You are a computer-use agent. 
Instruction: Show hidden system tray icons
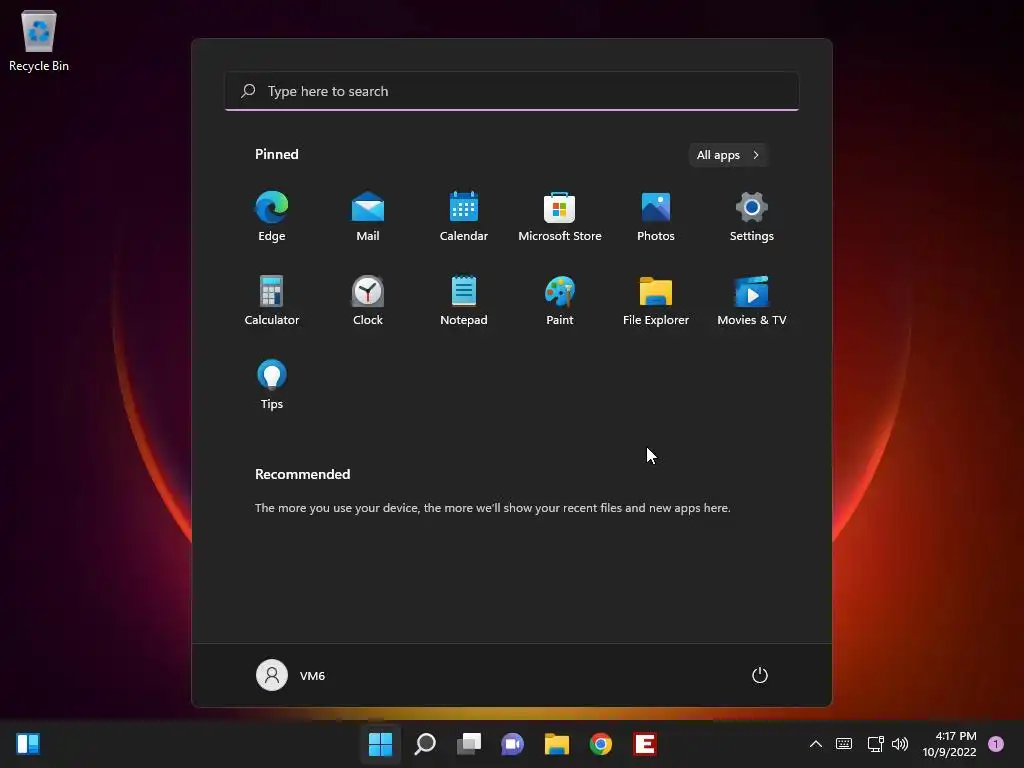pyautogui.click(x=816, y=744)
